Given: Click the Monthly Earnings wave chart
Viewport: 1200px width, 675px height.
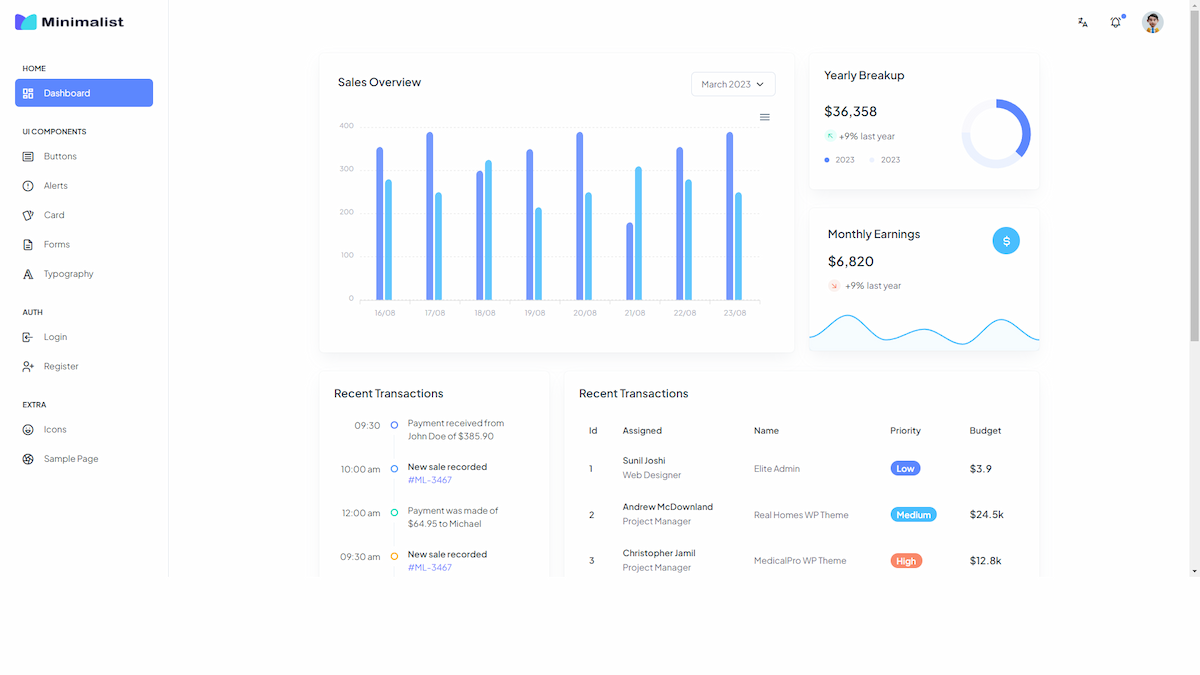Looking at the screenshot, I should tap(924, 333).
